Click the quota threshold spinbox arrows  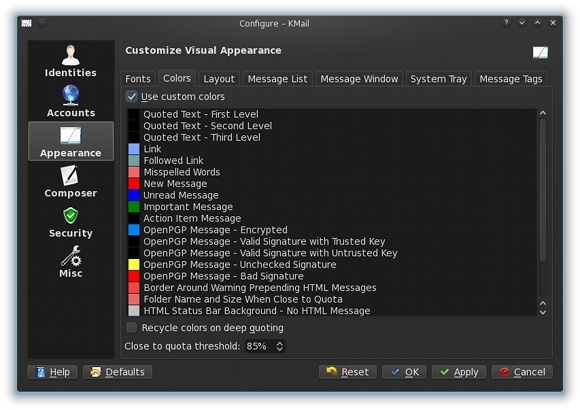280,346
